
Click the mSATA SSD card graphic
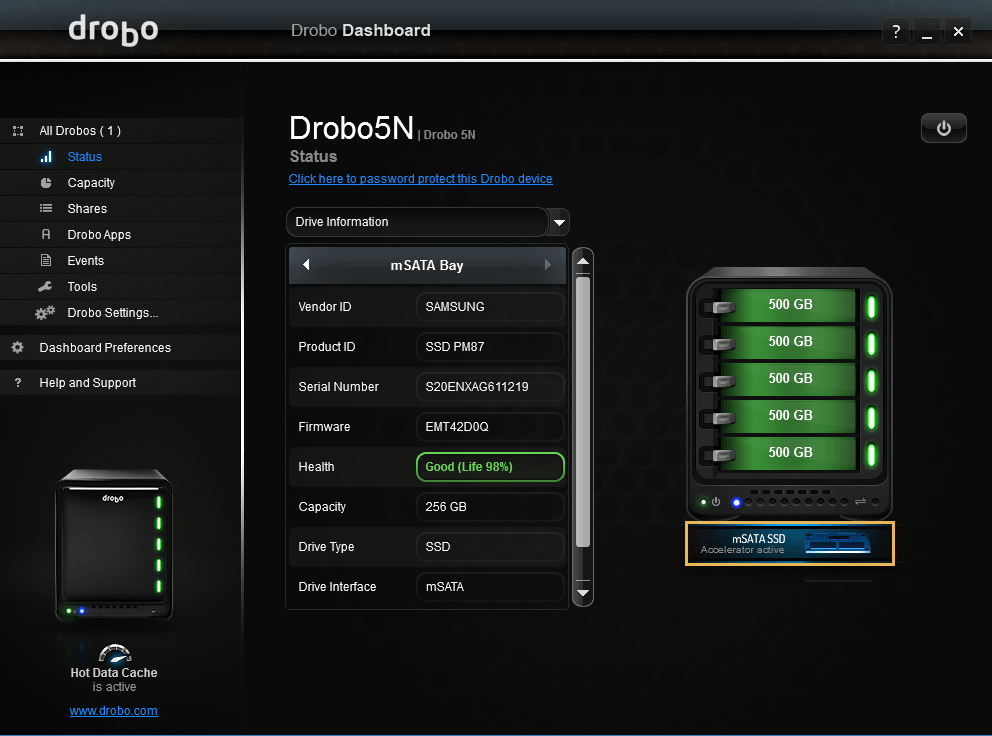click(838, 544)
